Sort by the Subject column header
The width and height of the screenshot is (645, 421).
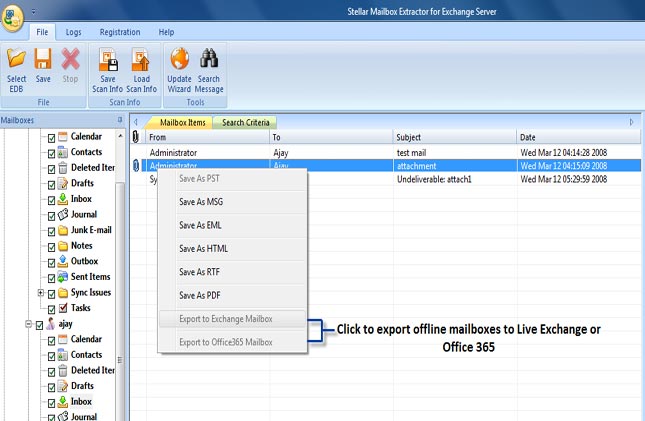(x=455, y=137)
